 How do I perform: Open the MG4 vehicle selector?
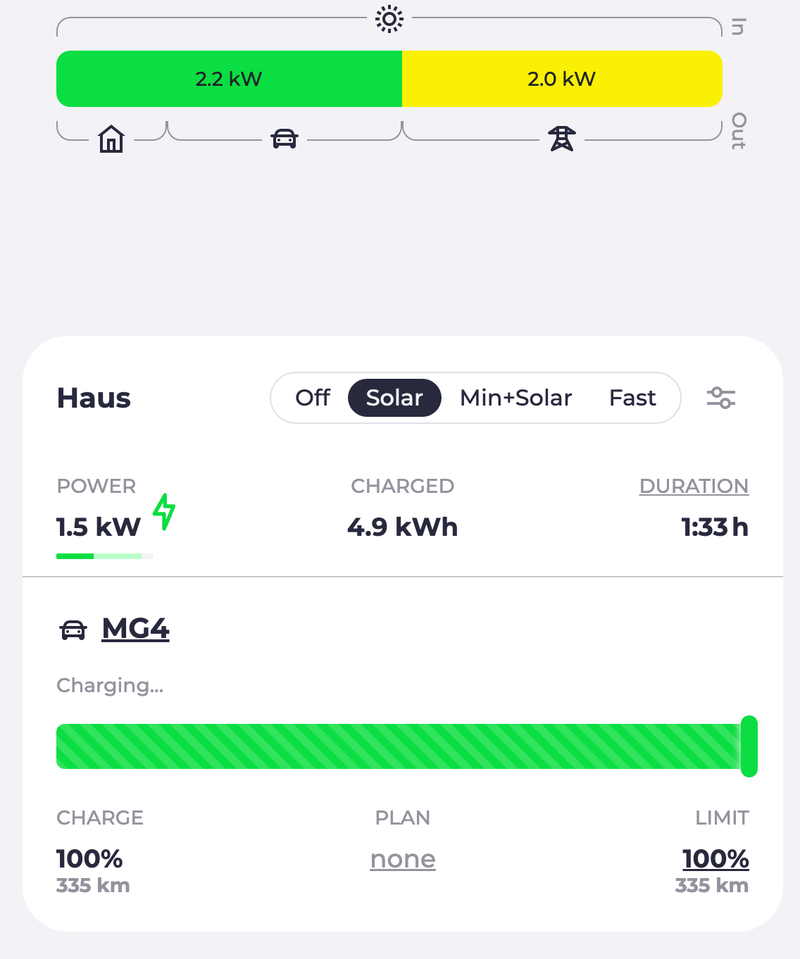135,630
